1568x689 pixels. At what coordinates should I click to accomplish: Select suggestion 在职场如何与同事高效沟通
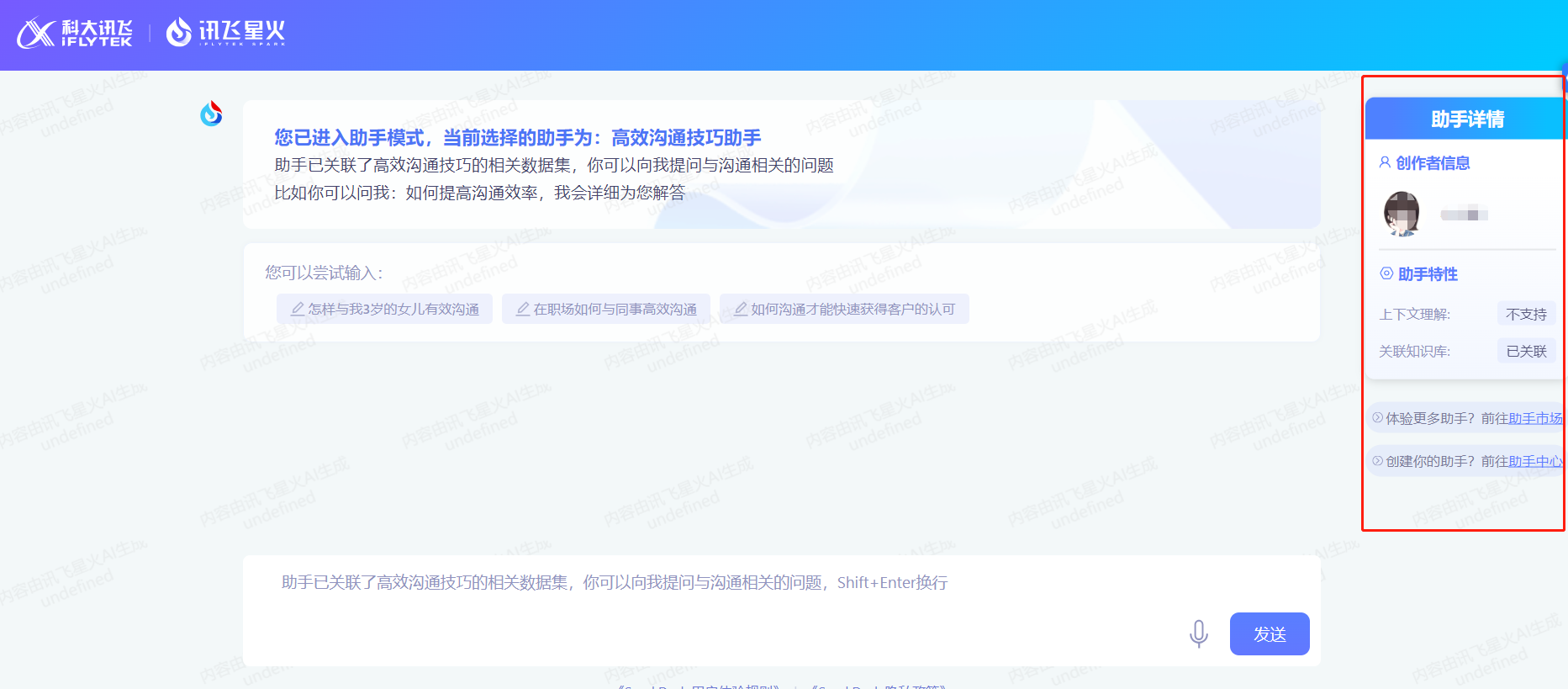pyautogui.click(x=606, y=309)
